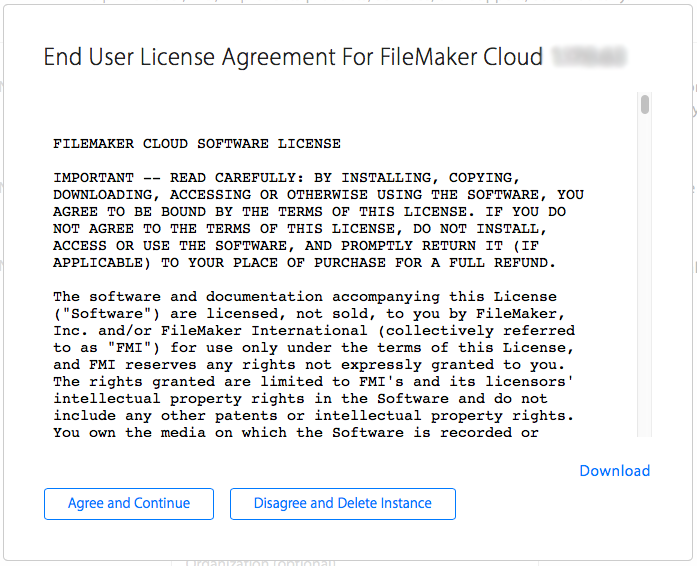The width and height of the screenshot is (697, 566).
Task: Click the line 'The software and documentation accompanying'
Action: [305, 297]
